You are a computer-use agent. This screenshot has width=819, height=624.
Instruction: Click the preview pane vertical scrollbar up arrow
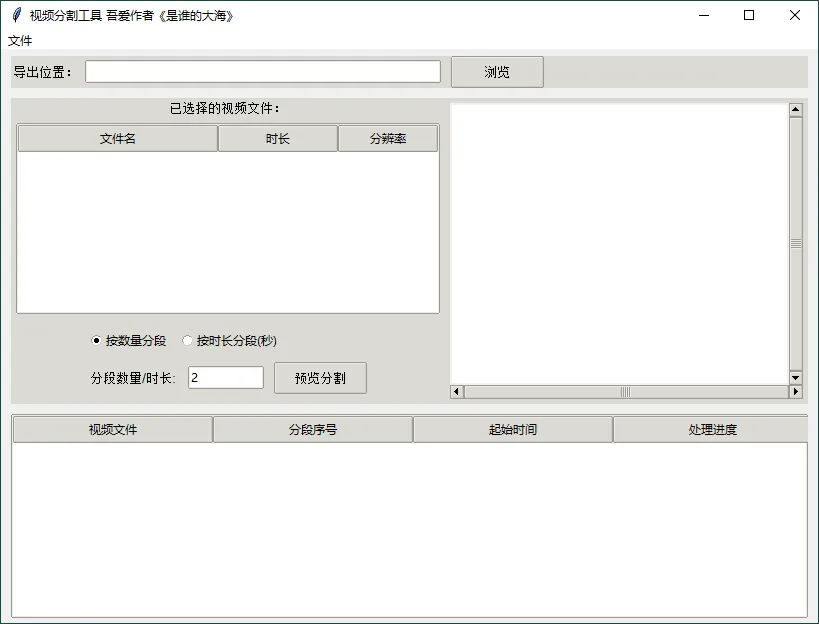tap(796, 108)
